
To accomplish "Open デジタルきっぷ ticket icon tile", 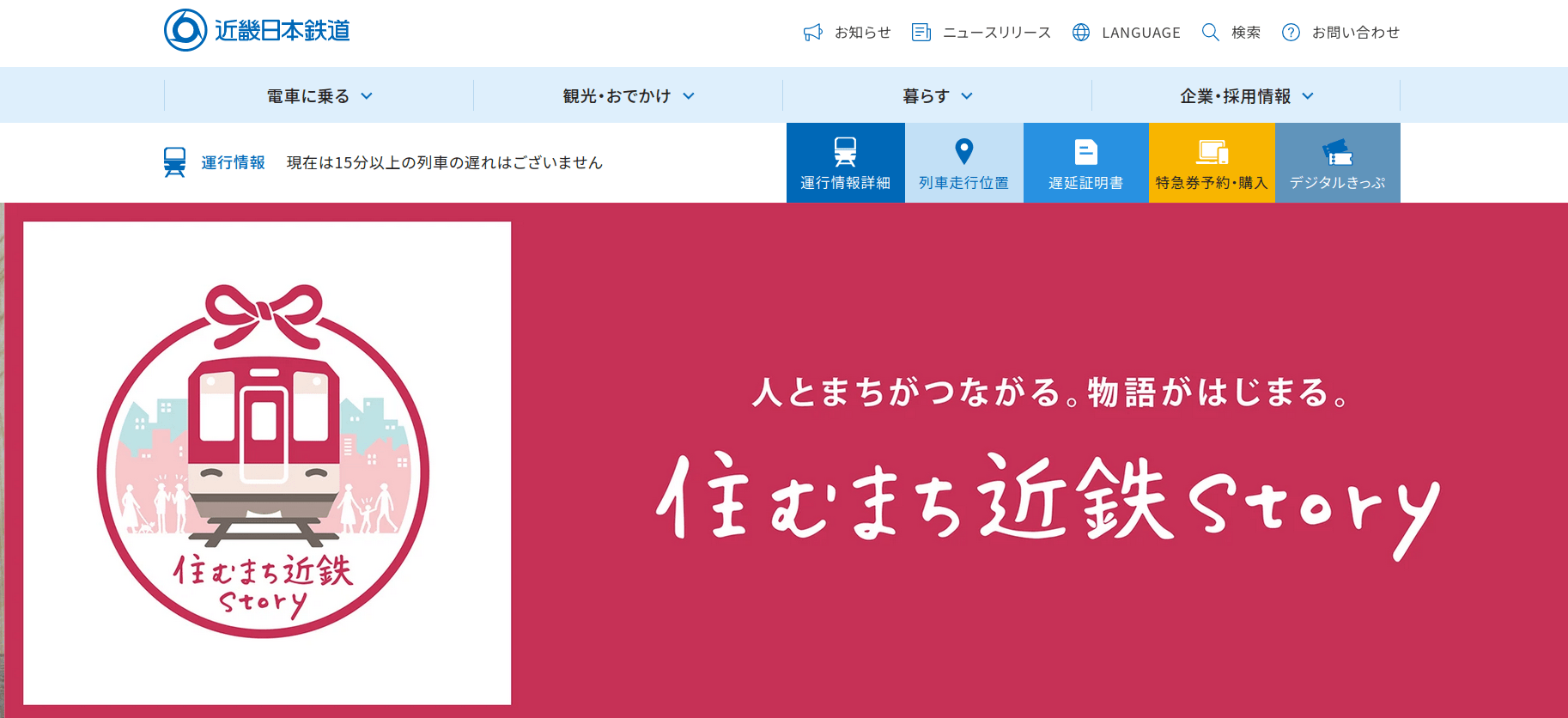I will click(x=1337, y=153).
